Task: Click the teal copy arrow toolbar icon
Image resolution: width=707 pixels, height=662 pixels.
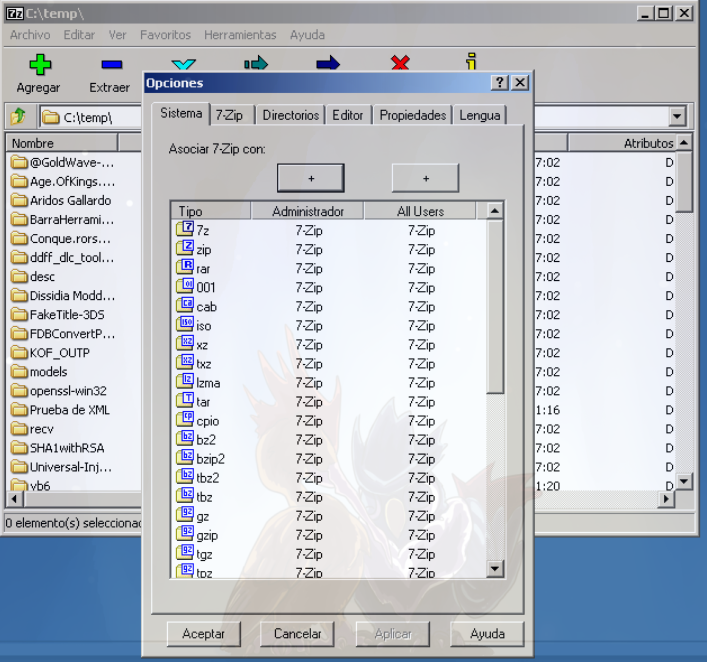Action: coord(256,63)
